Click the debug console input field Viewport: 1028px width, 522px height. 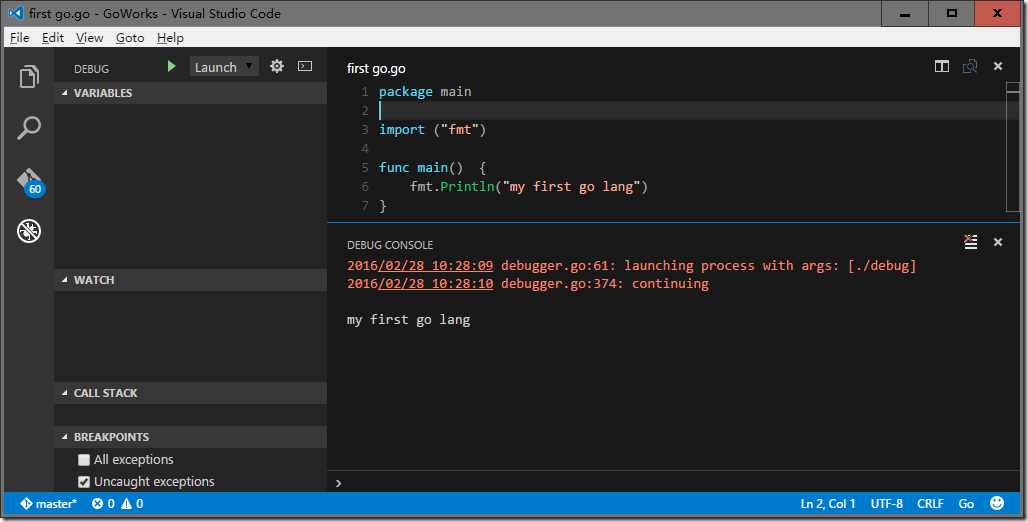(670, 483)
